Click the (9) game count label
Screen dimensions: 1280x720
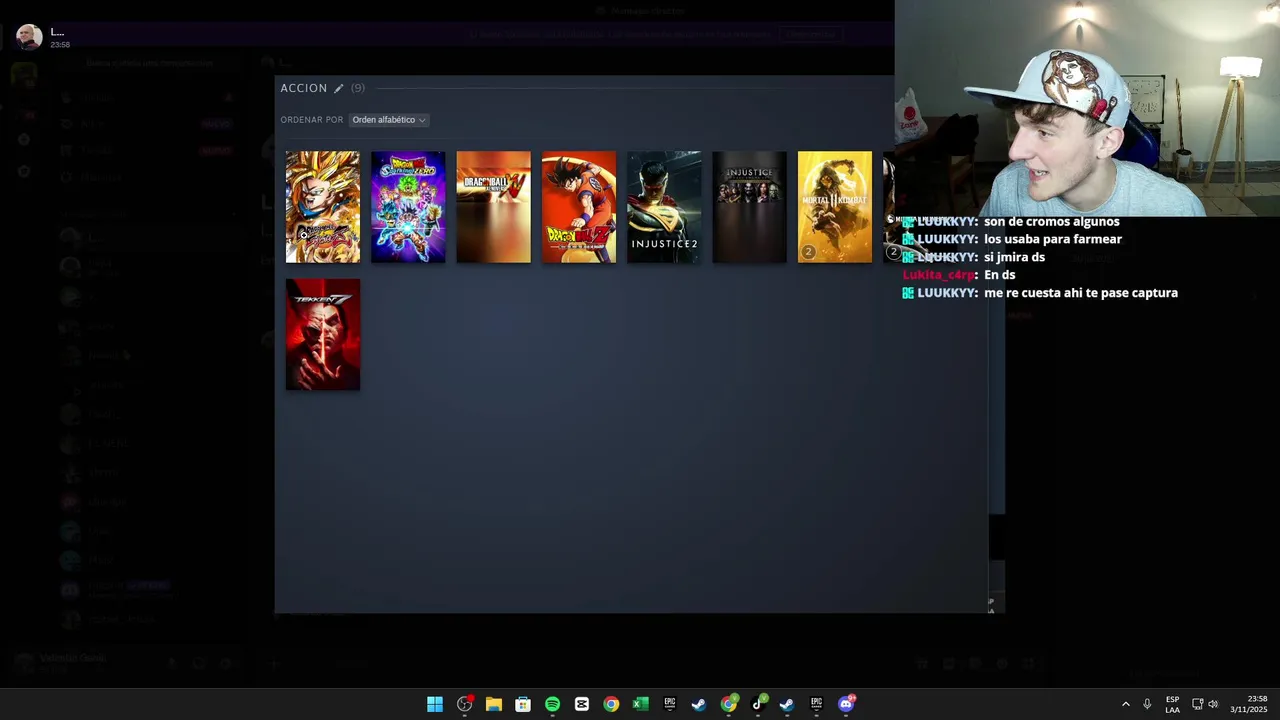[x=357, y=88]
